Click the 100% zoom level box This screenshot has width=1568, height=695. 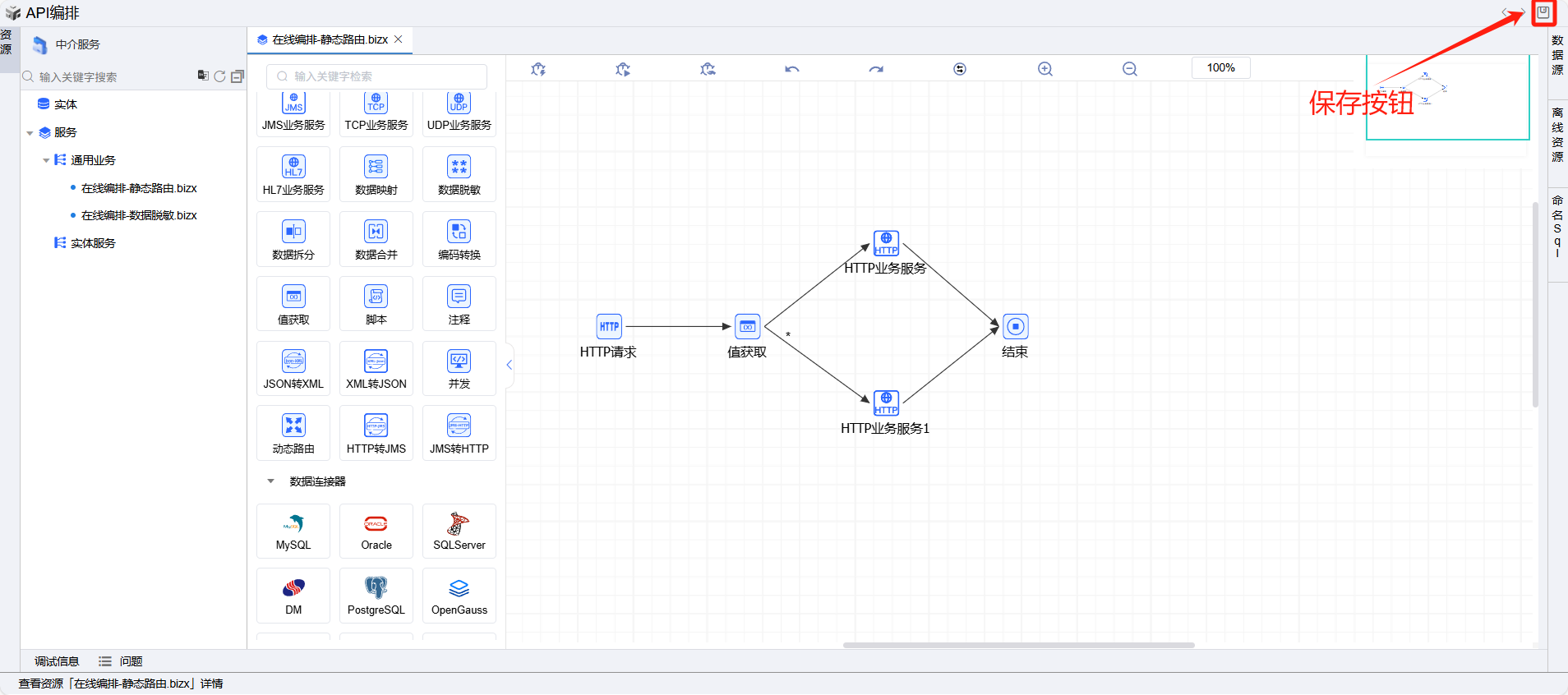click(x=1220, y=68)
